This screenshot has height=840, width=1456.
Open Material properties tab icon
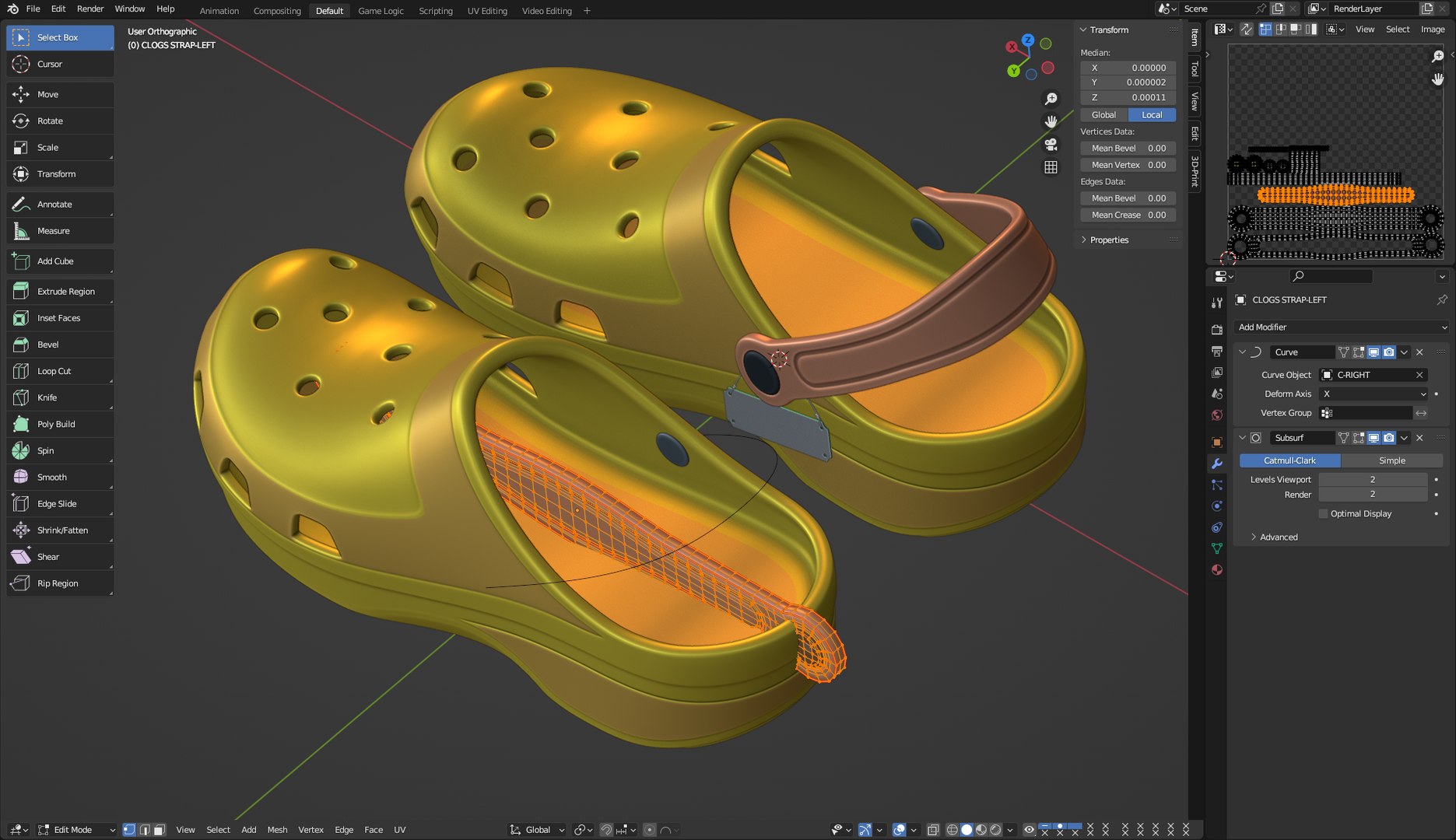(x=1217, y=569)
